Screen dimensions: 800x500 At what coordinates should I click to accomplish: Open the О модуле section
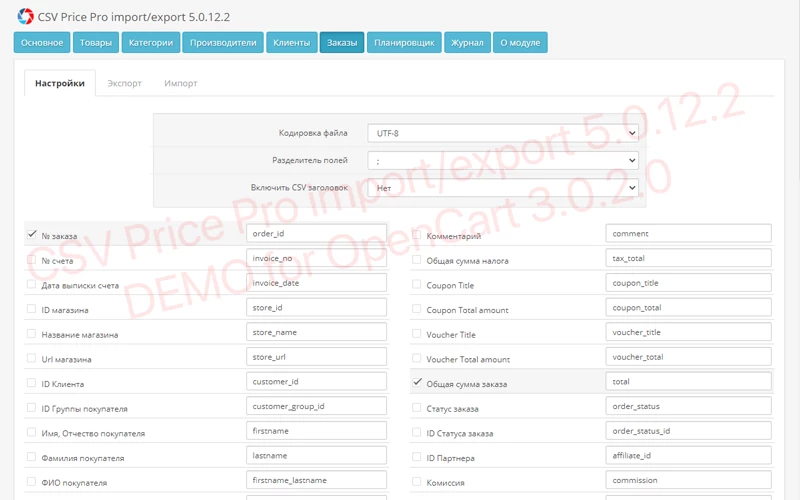(520, 42)
